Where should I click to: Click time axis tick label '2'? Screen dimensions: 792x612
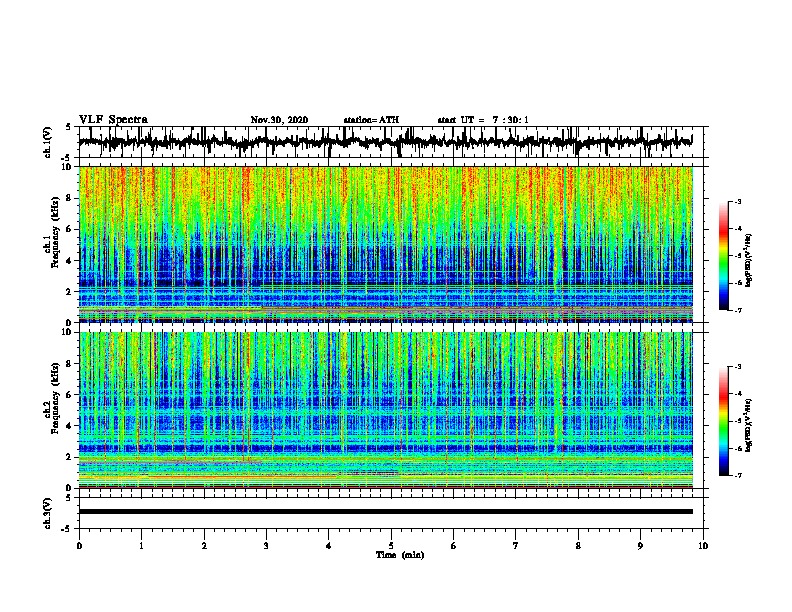point(204,546)
